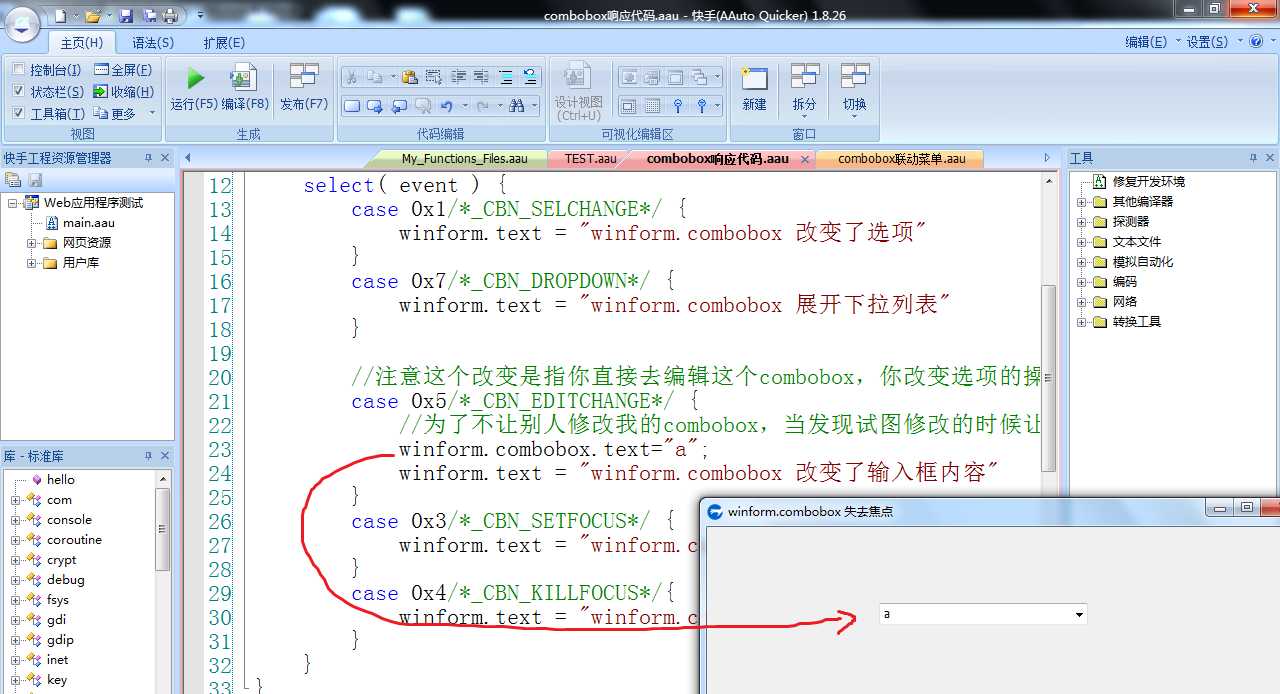This screenshot has height=694, width=1280.
Task: Pin the 工具 panel with its pushpin
Action: pos(1252,158)
